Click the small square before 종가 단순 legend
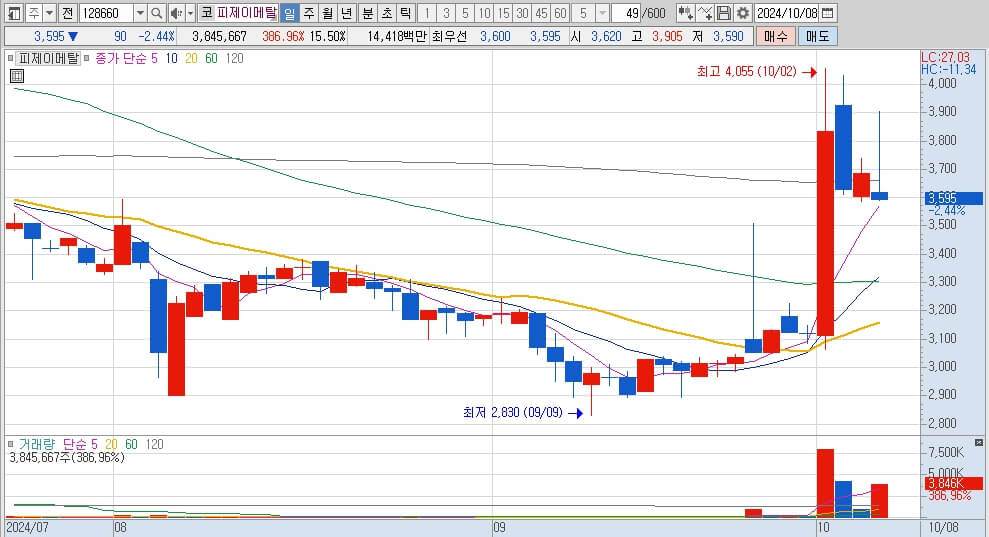Screen dimensions: 989x537 pyautogui.click(x=87, y=58)
